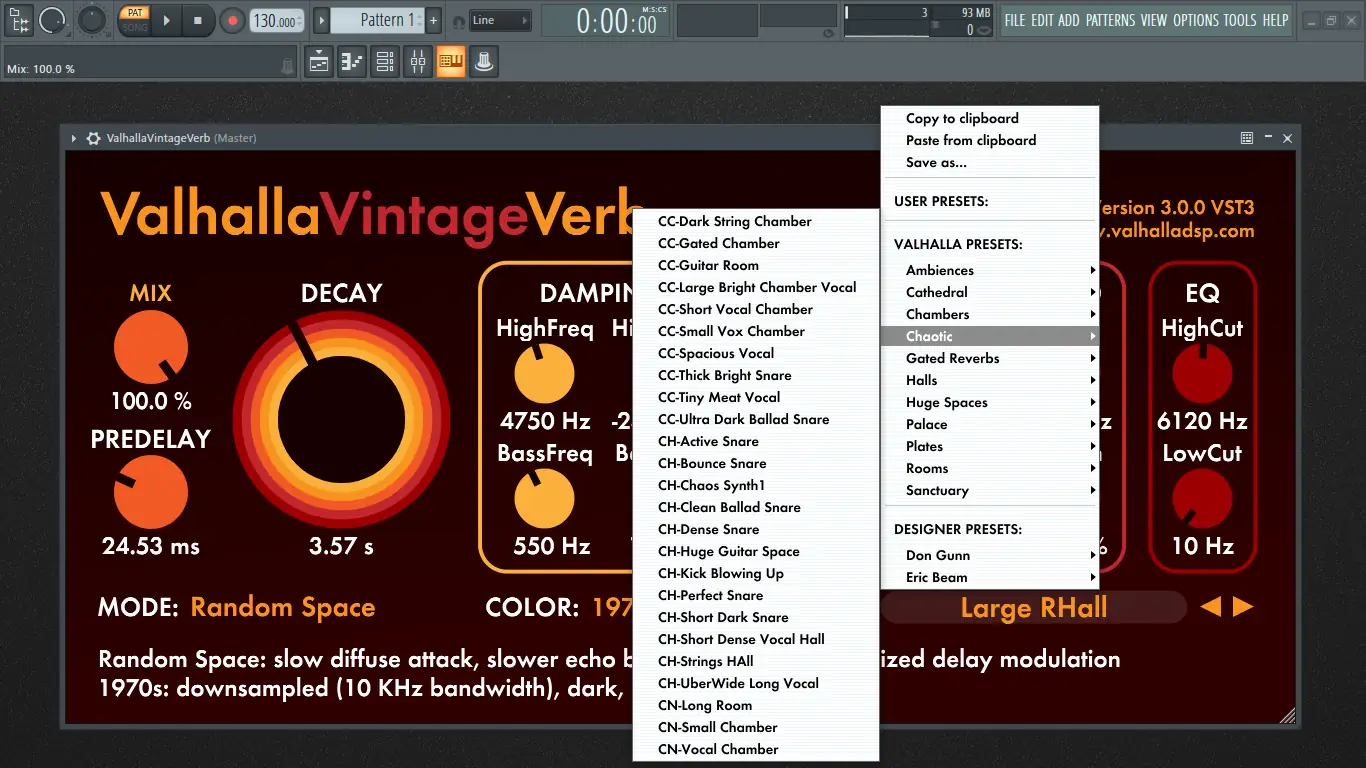
Task: Click the BassFreq damping knob
Action: tap(544, 498)
